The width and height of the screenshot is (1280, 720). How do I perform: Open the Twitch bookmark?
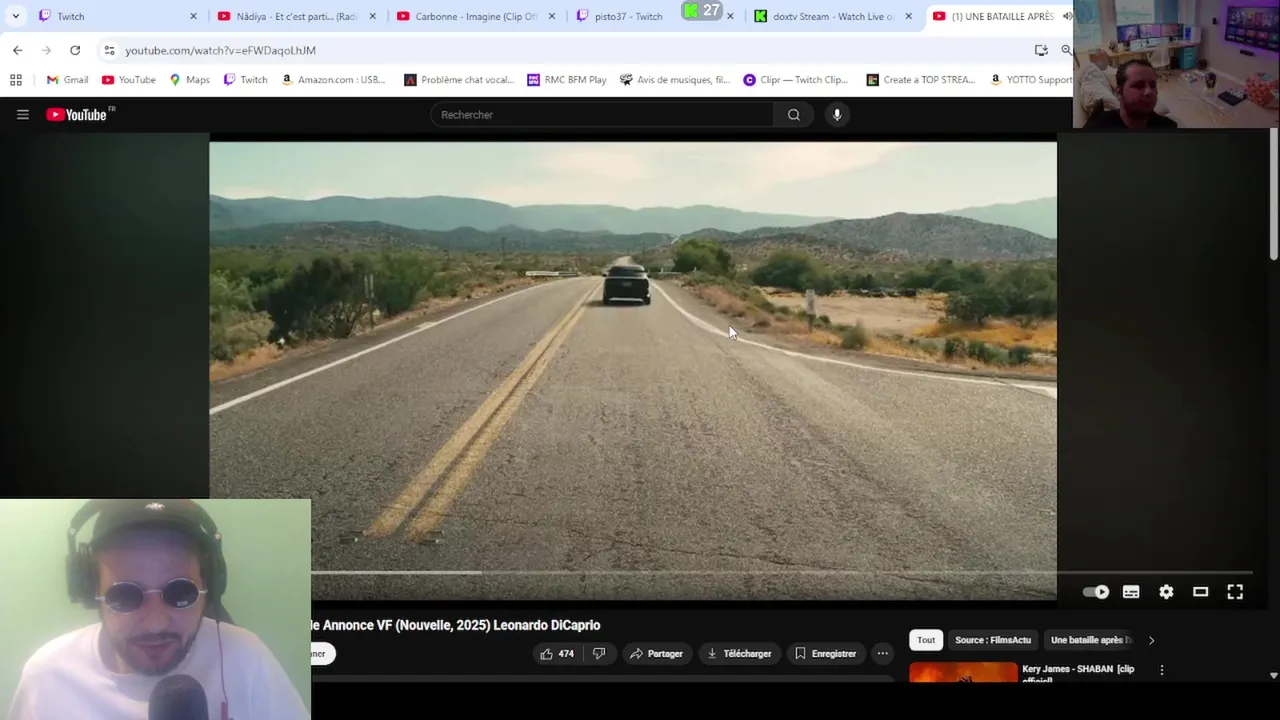pos(245,80)
